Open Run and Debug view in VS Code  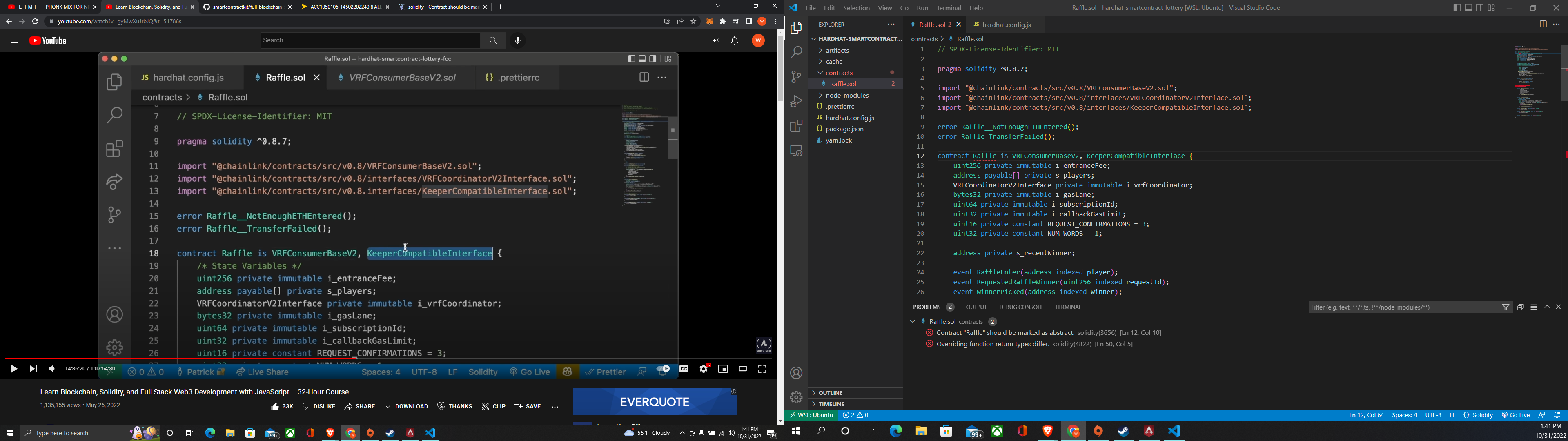pyautogui.click(x=796, y=102)
